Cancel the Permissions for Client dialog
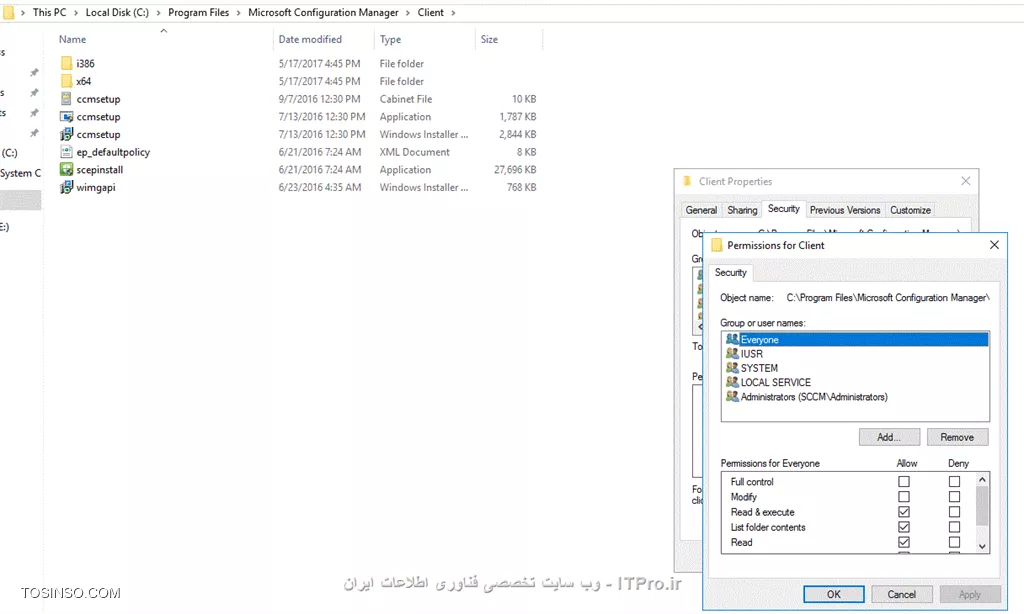 coord(901,594)
